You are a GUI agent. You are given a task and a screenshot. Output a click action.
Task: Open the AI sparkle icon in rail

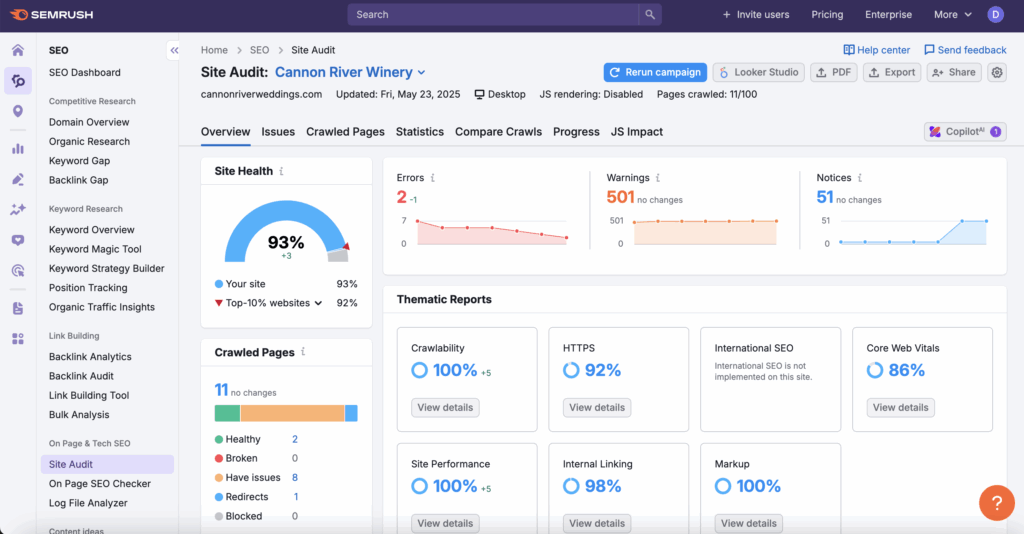coord(18,210)
